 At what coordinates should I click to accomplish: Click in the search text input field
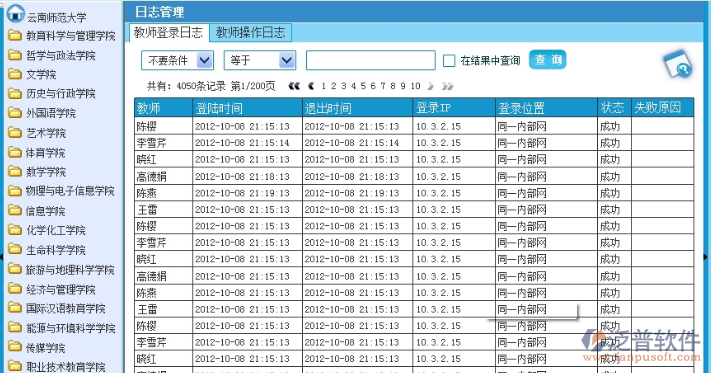tap(370, 60)
